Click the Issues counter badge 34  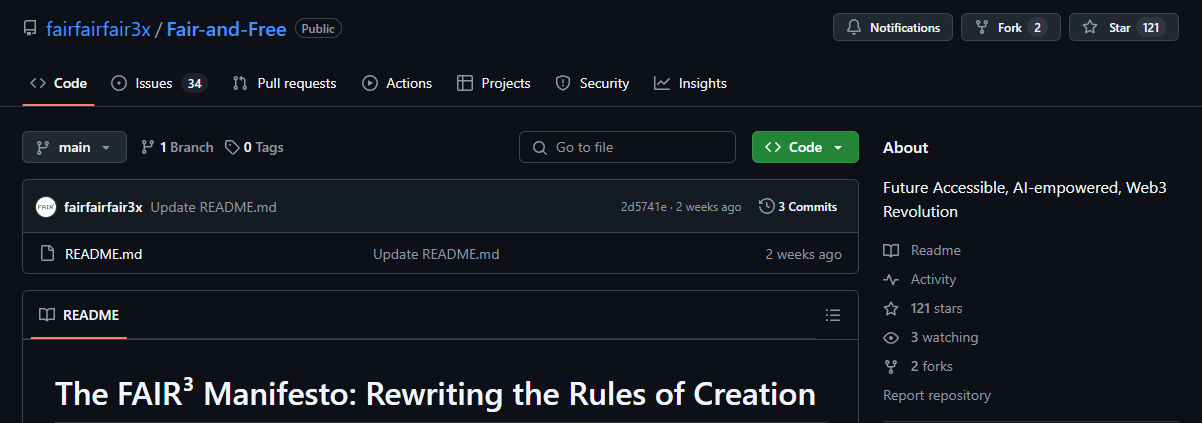(x=194, y=84)
